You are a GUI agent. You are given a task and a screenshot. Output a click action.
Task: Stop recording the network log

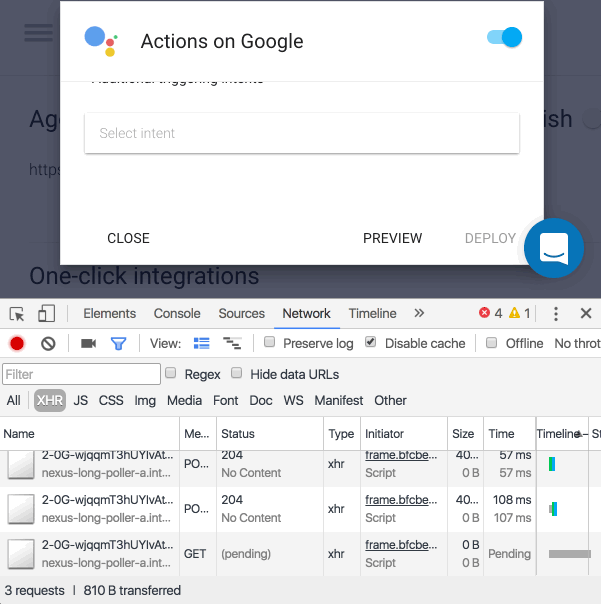pos(17,344)
